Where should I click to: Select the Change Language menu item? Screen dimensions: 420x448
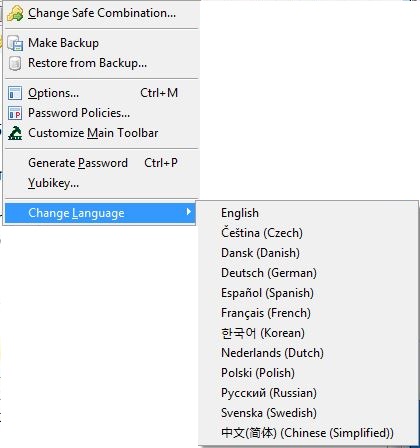pos(100,213)
